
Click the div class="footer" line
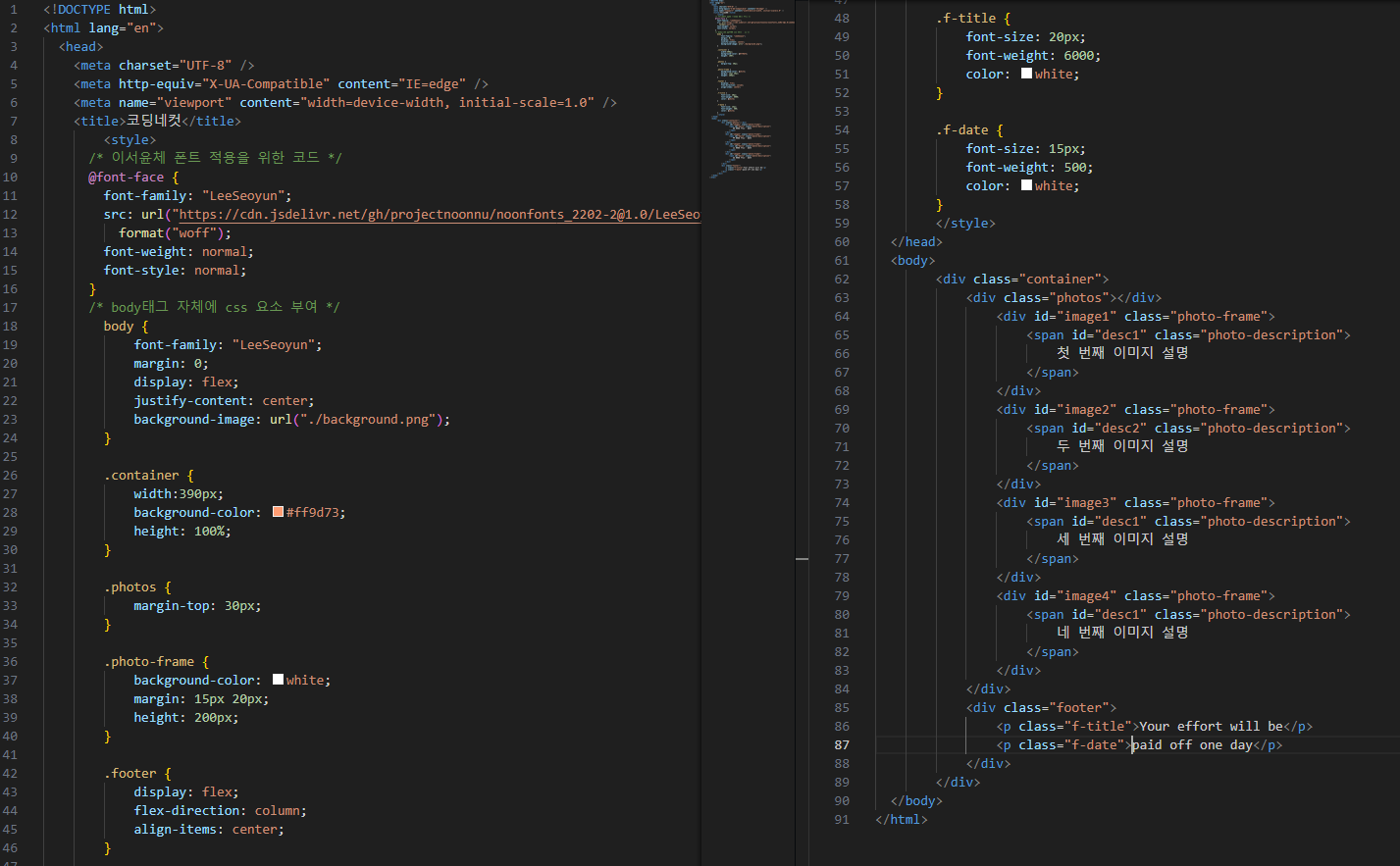tap(1041, 707)
